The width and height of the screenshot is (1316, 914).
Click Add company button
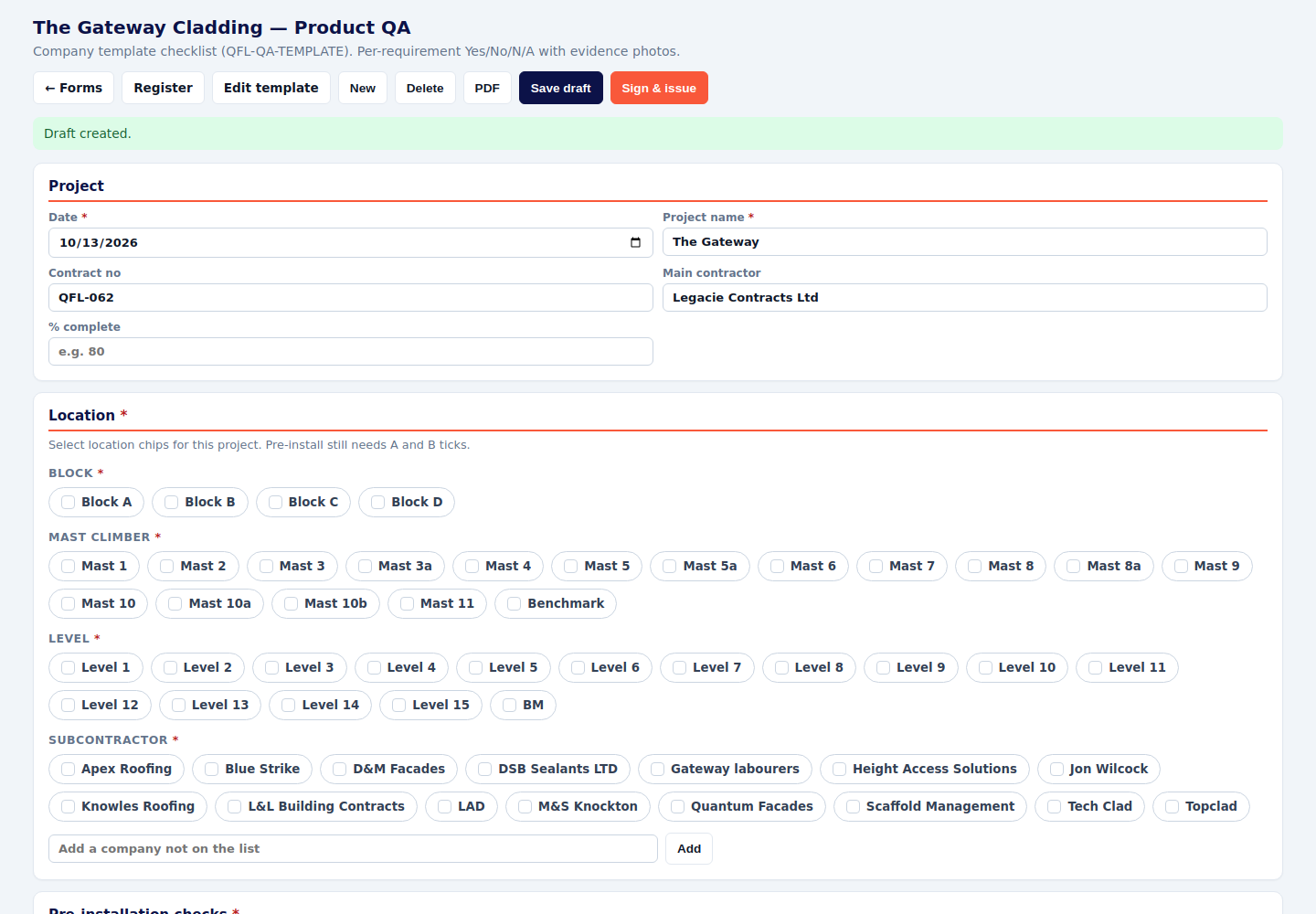(x=689, y=849)
